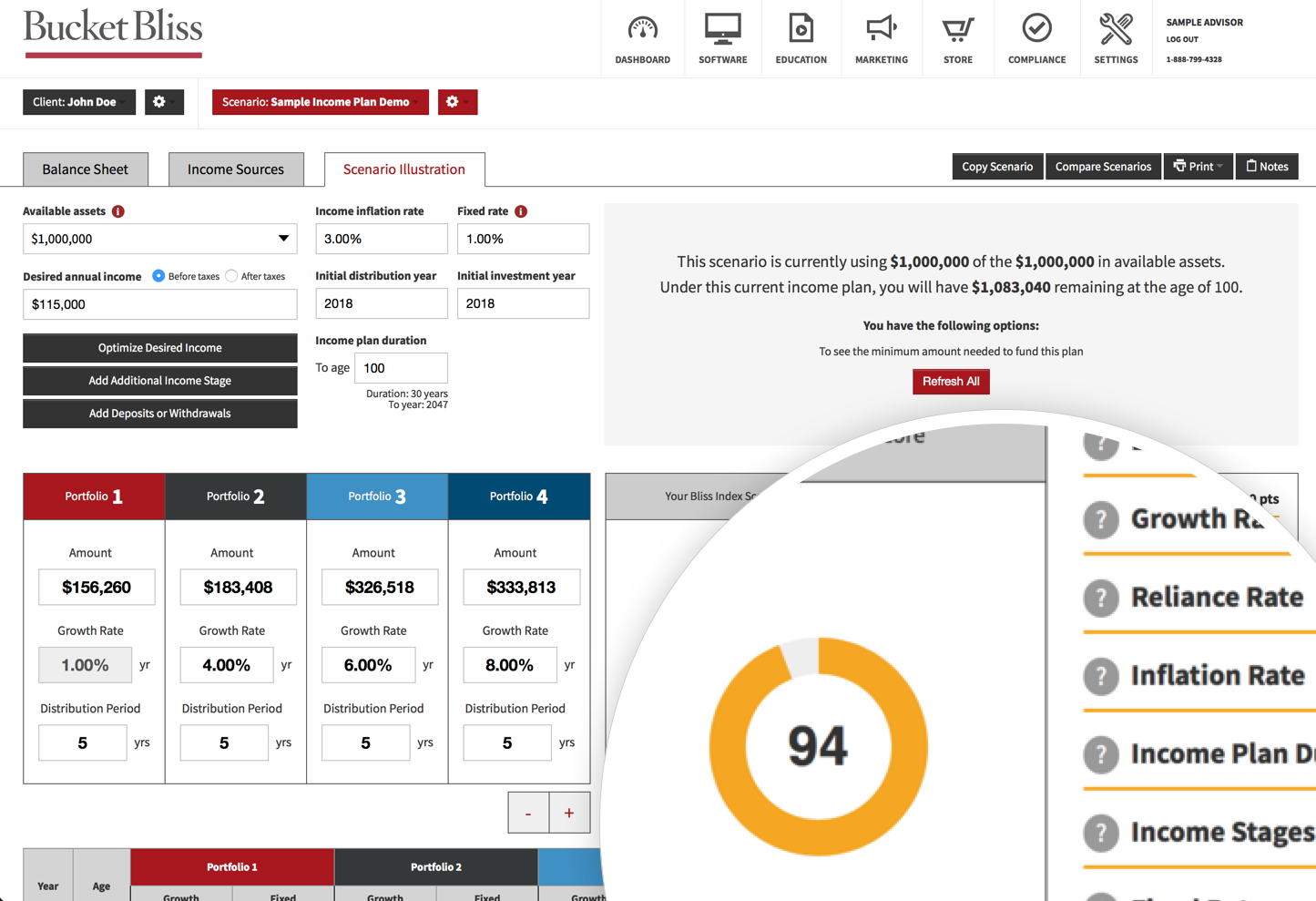The image size is (1316, 901).
Task: Click the Fixed rate info icon
Action: 520,210
